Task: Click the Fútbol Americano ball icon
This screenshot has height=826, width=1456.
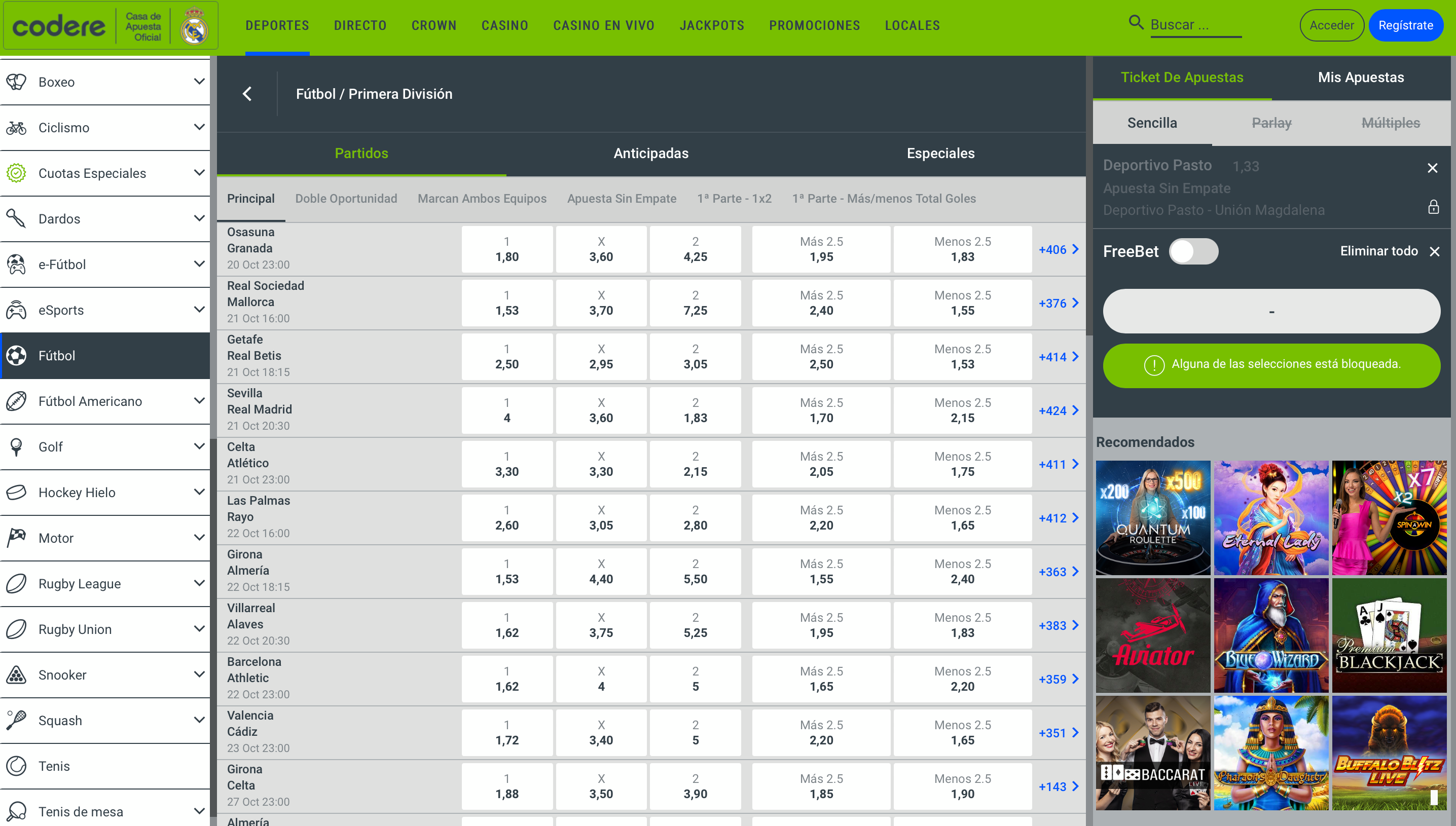Action: pos(16,401)
